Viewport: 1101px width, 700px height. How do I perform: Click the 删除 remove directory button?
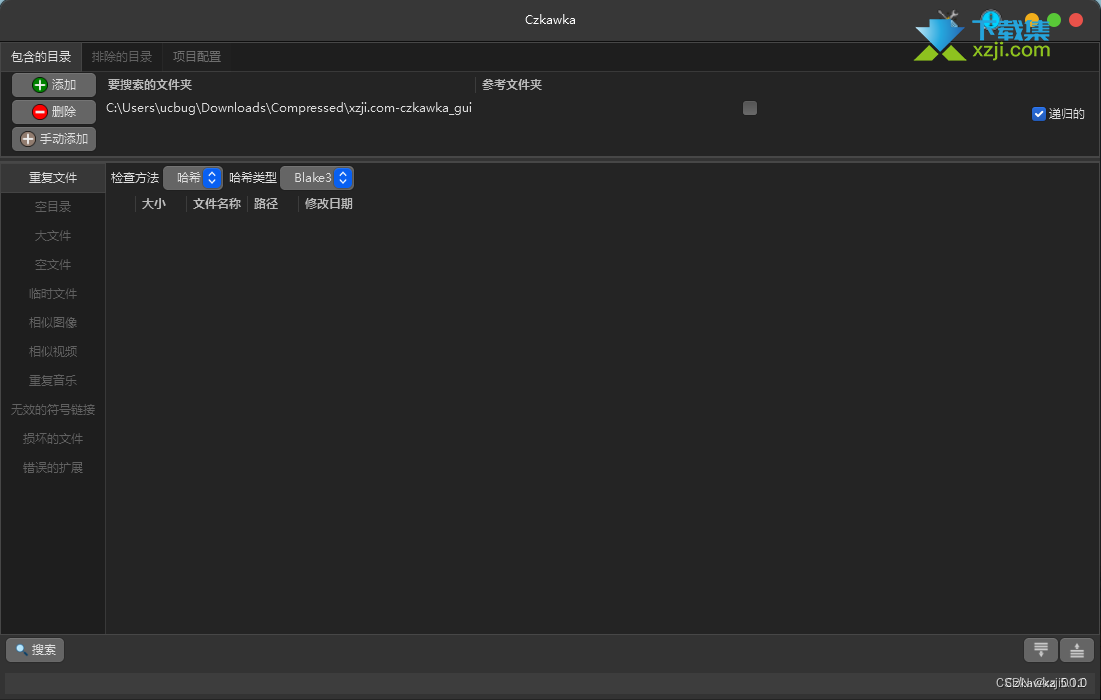pos(53,112)
